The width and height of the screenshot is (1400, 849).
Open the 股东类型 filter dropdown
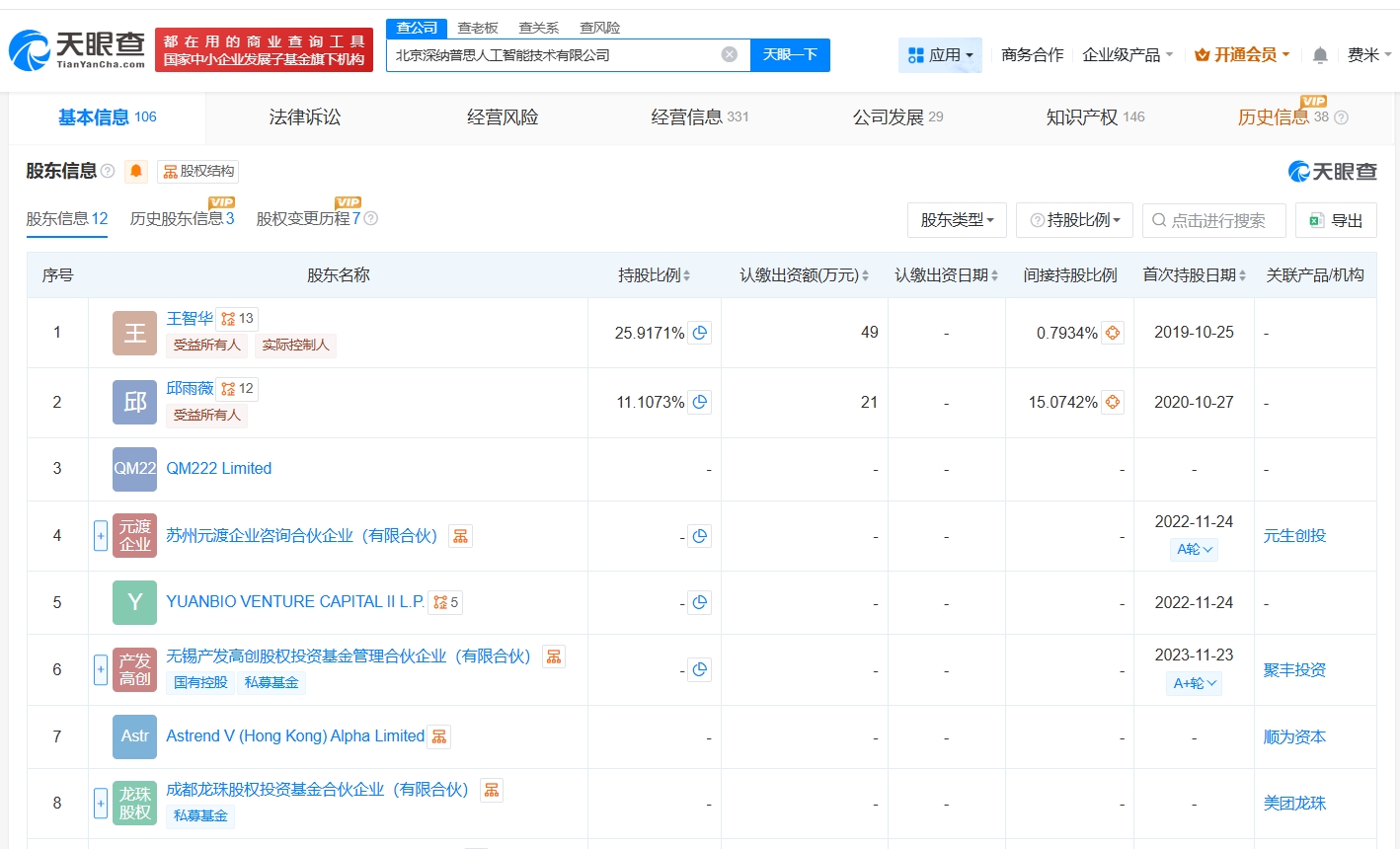tap(956, 220)
